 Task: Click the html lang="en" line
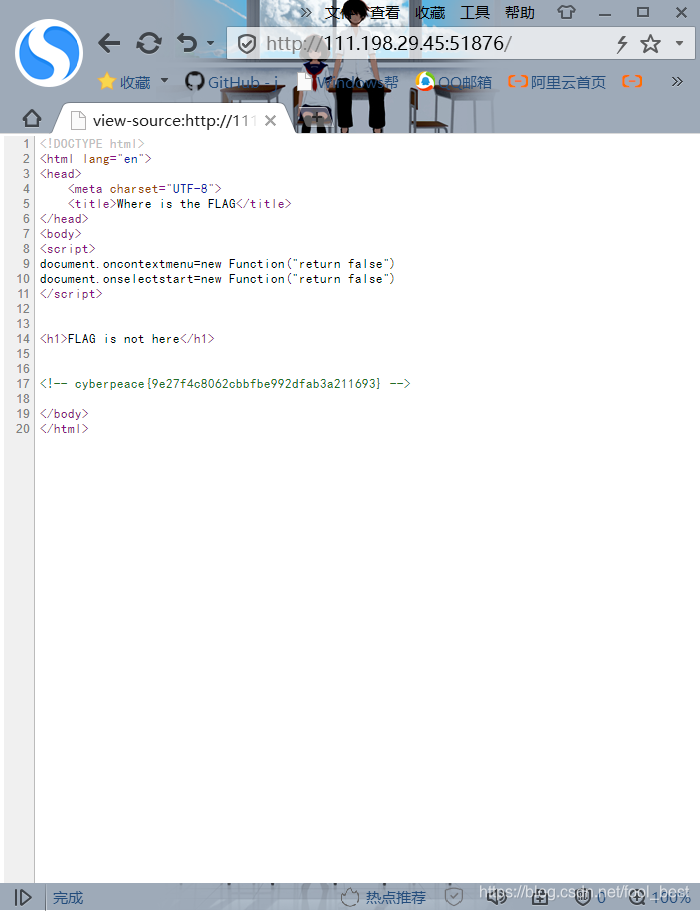point(95,159)
